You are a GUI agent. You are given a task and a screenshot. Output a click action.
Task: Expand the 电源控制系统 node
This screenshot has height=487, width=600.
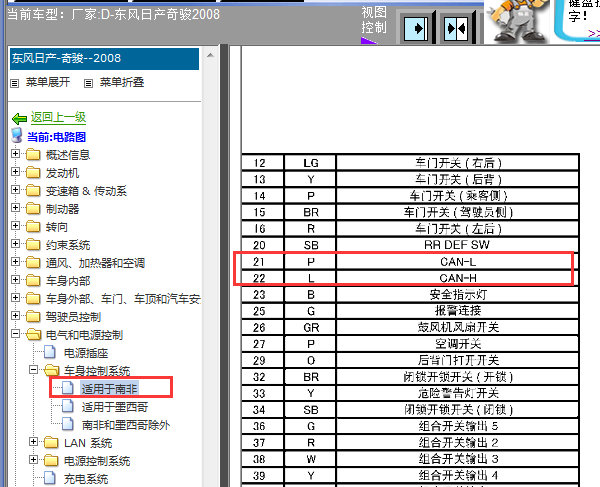tap(33, 459)
